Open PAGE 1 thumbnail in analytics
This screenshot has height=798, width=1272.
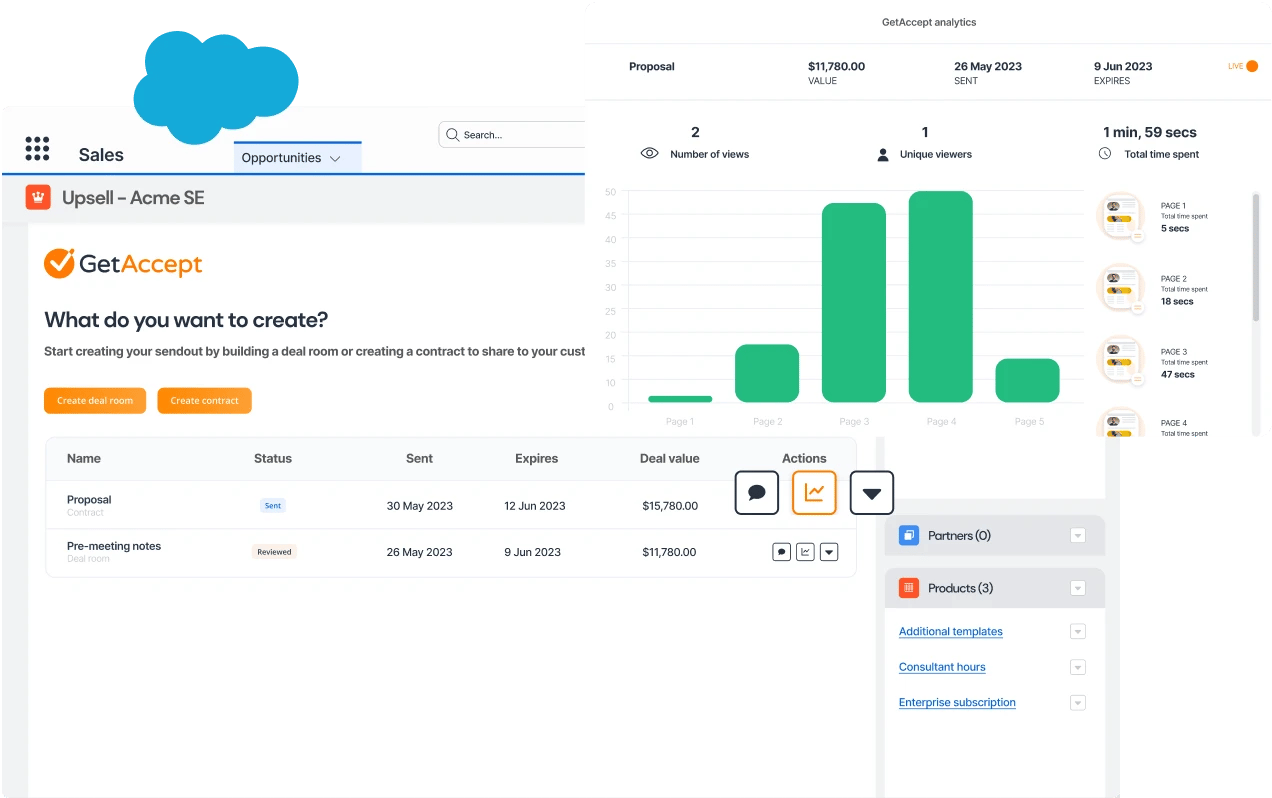click(1122, 217)
